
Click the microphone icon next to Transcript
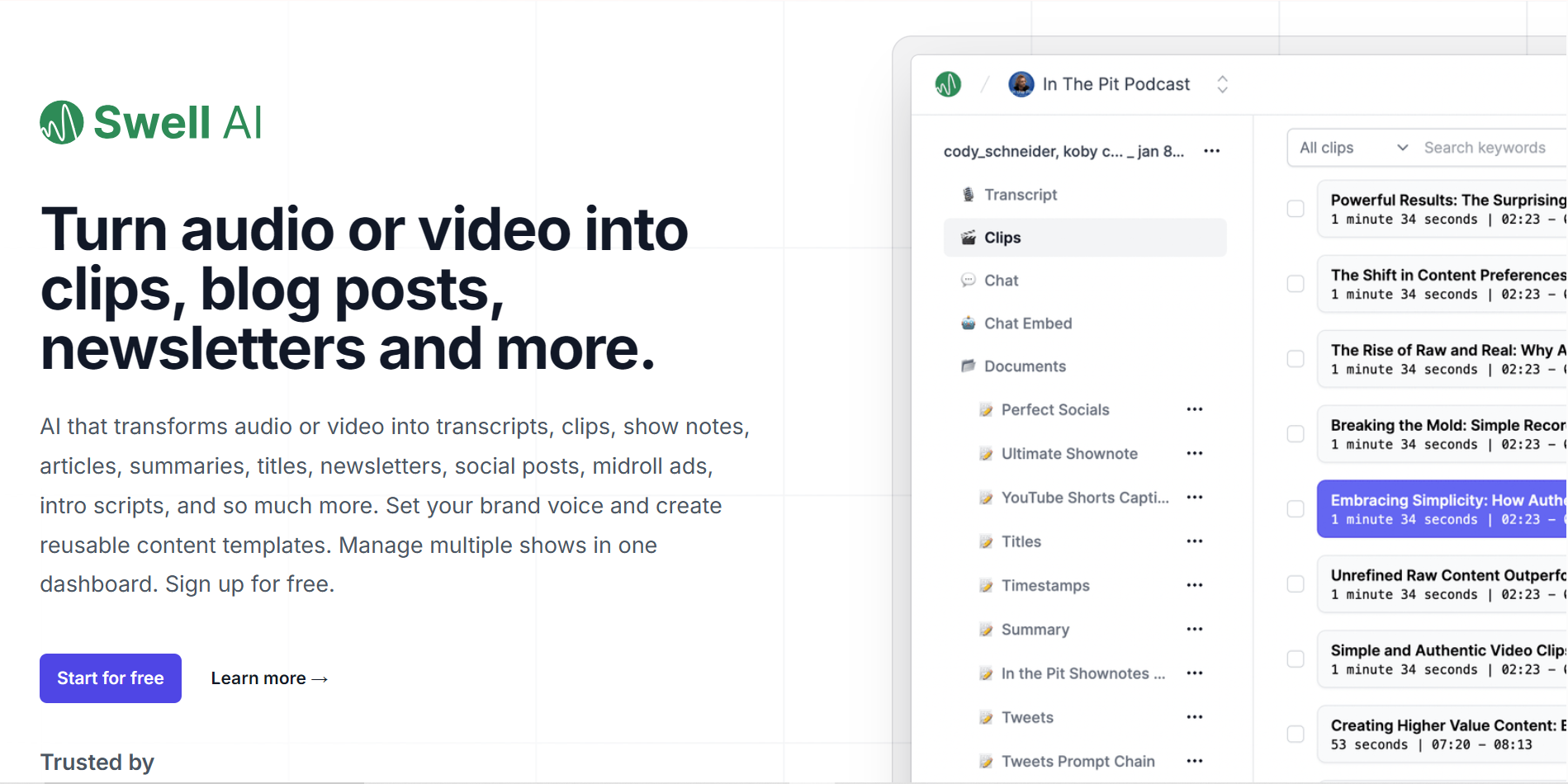[969, 195]
